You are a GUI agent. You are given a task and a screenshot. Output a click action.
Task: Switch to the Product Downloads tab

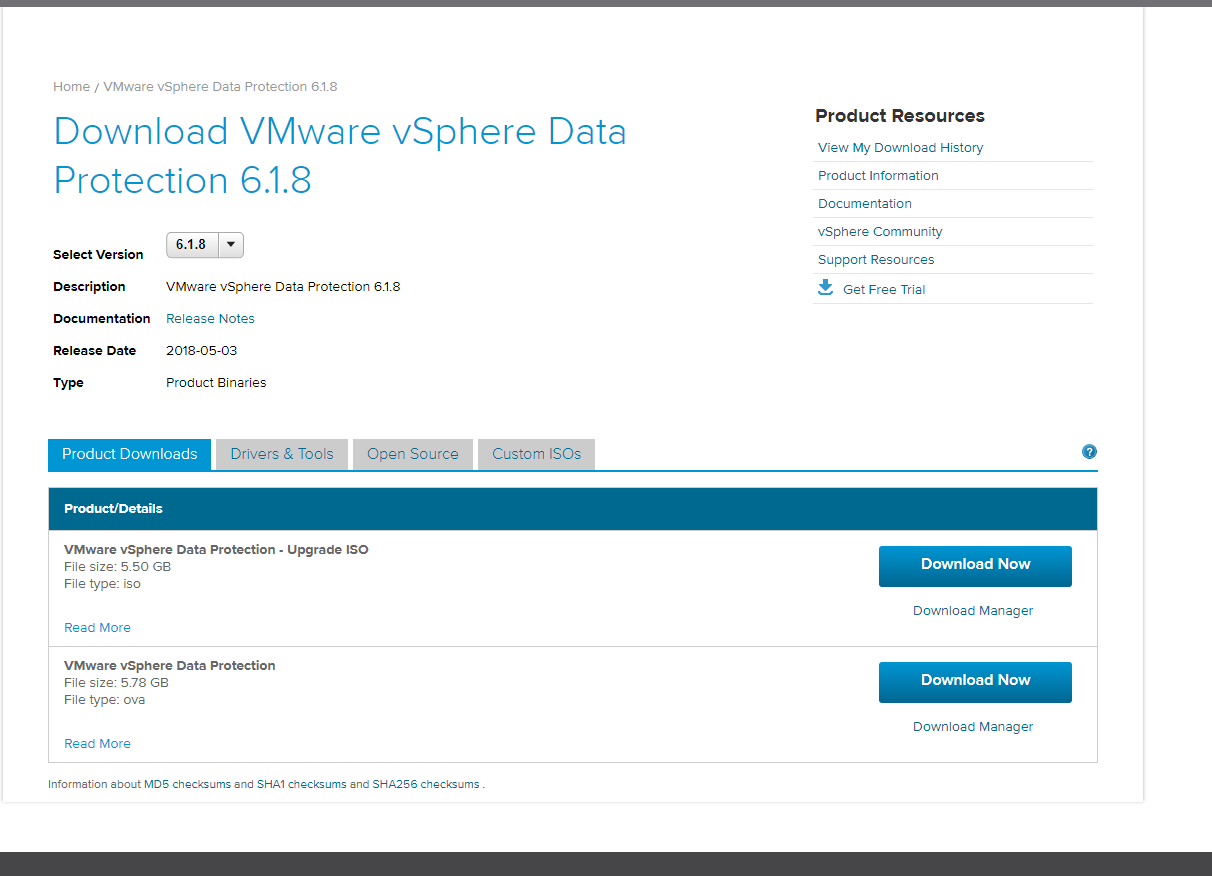click(130, 454)
